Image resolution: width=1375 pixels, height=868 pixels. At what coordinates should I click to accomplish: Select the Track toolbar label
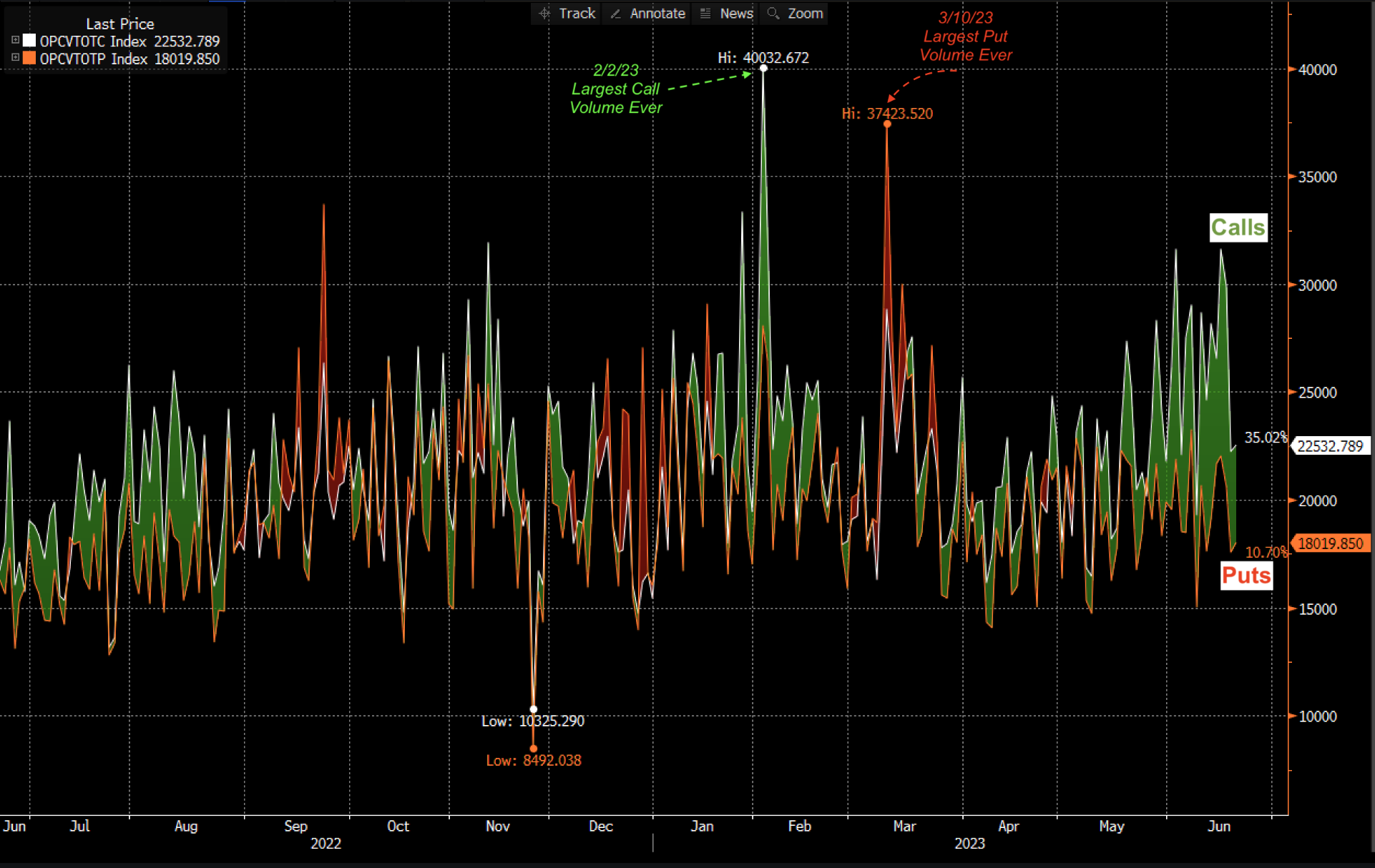pos(577,14)
